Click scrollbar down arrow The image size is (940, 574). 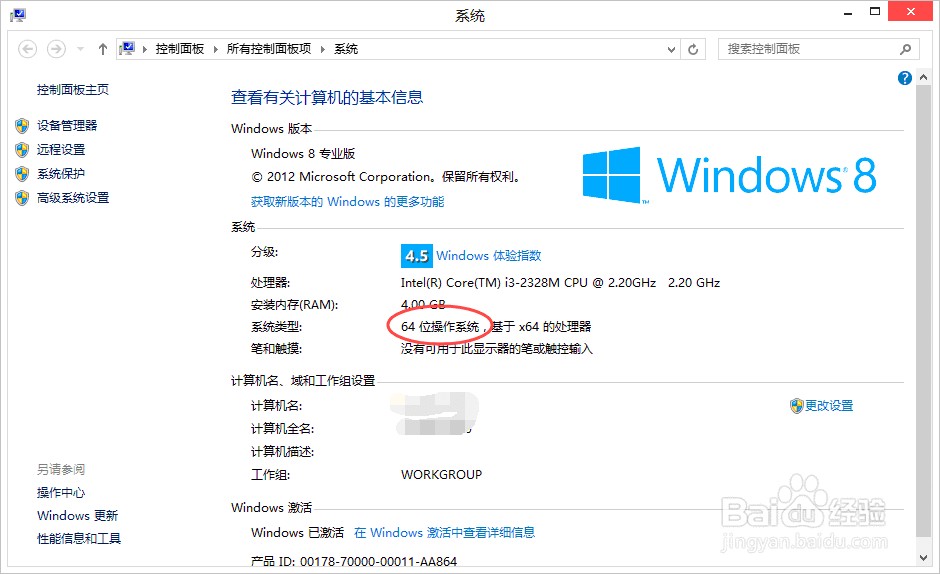coord(923,558)
